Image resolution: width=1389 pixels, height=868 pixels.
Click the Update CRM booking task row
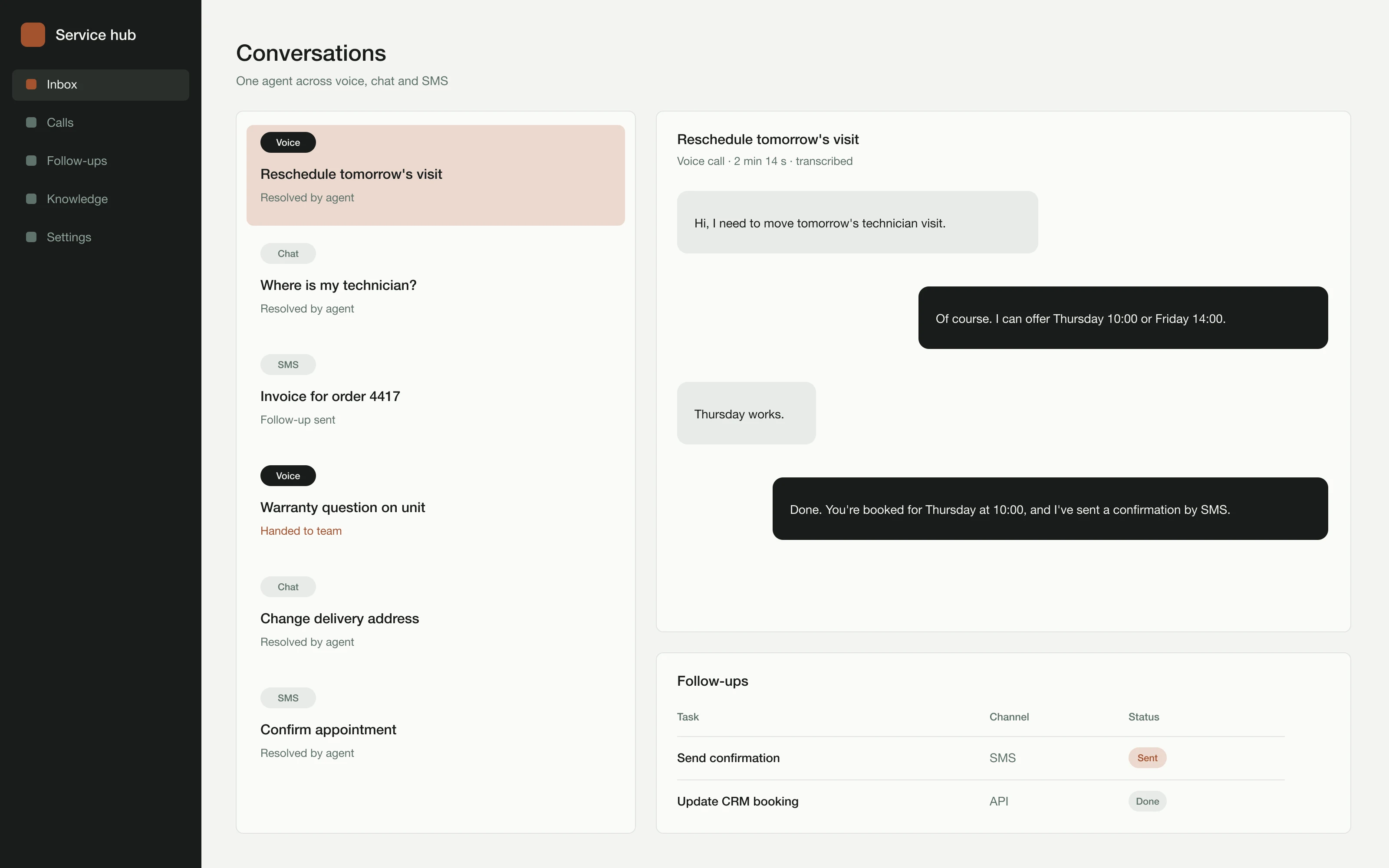click(x=981, y=802)
